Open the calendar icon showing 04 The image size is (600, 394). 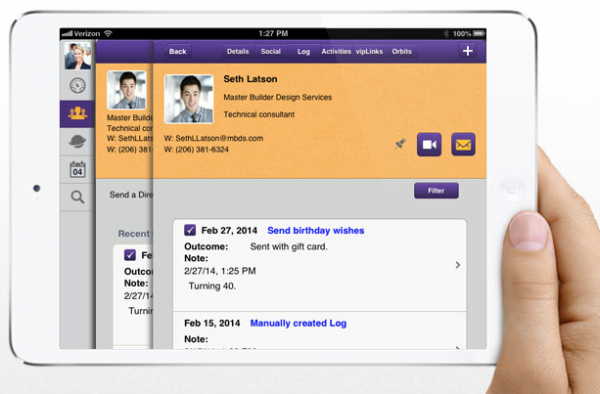(x=77, y=169)
